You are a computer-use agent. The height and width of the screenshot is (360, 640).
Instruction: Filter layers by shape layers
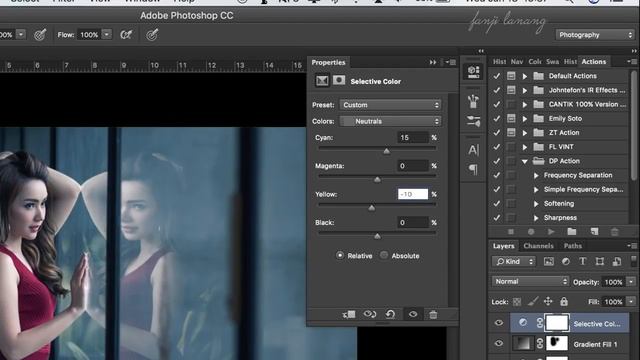(x=600, y=262)
